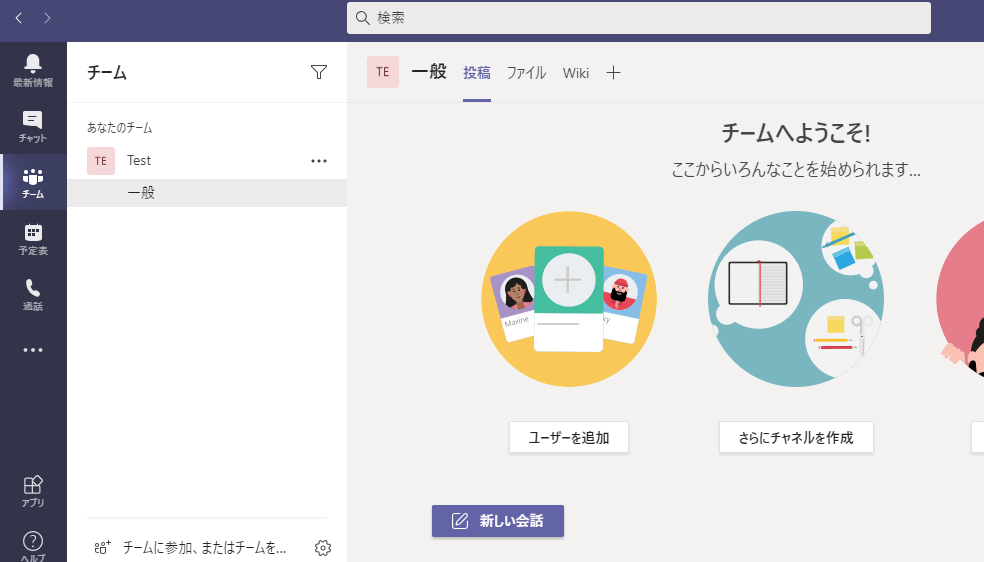
Task: Click the back navigation arrow
Action: (19, 18)
